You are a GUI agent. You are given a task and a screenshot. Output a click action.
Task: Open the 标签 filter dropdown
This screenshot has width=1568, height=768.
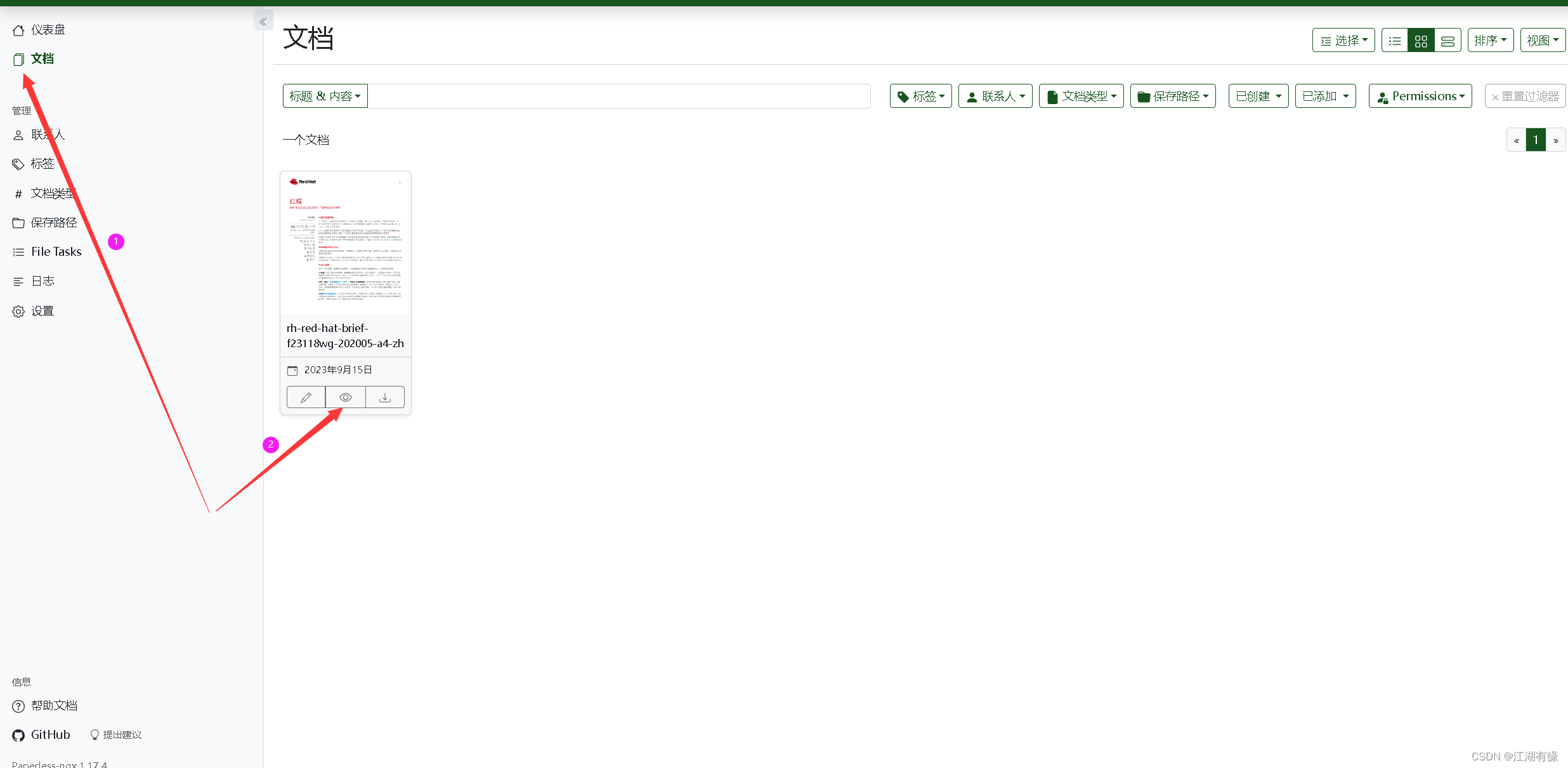(x=920, y=96)
